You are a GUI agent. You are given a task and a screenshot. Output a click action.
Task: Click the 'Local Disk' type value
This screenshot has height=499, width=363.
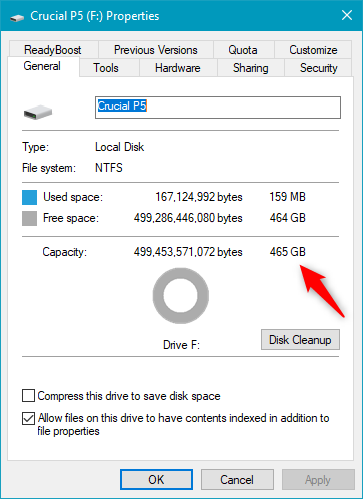tap(120, 147)
